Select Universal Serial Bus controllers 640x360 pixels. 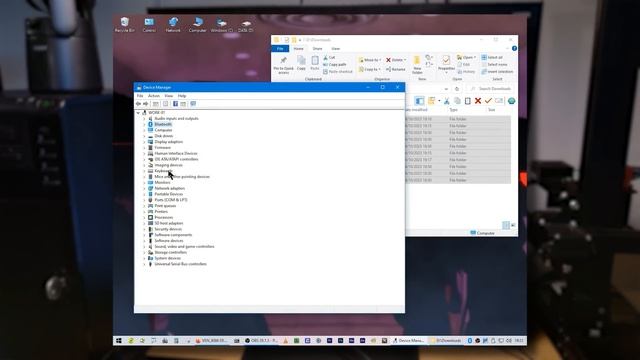click(x=180, y=264)
